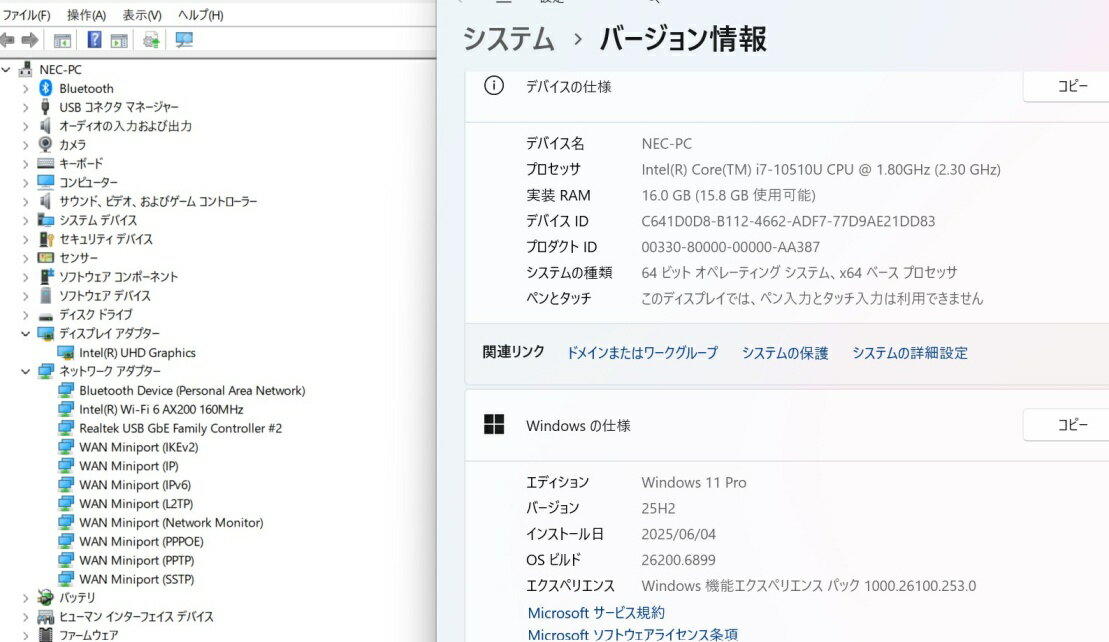
Task: Open システムの詳細設定 link
Action: coord(909,353)
